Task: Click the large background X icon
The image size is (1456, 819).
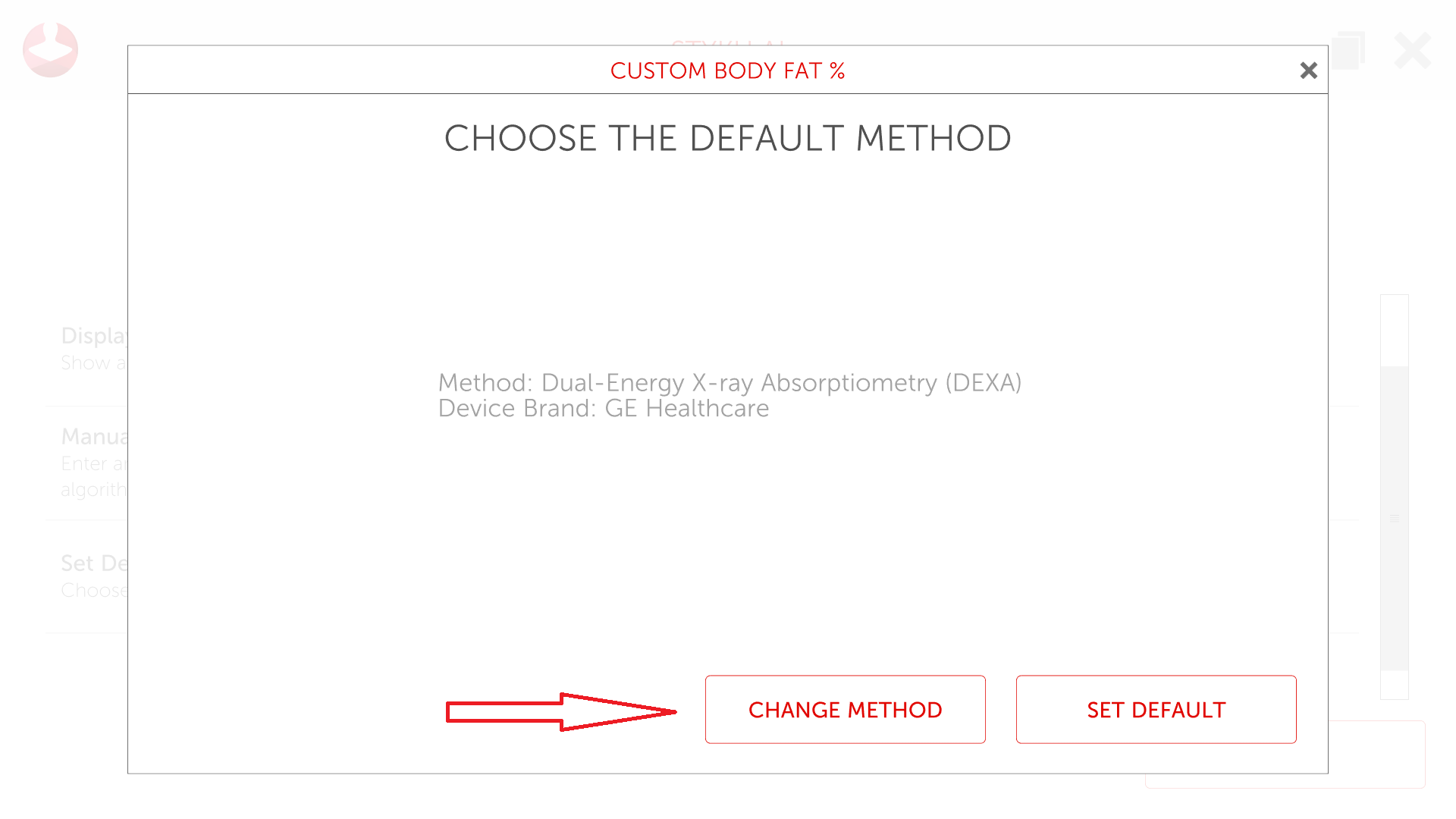Action: pos(1412,51)
